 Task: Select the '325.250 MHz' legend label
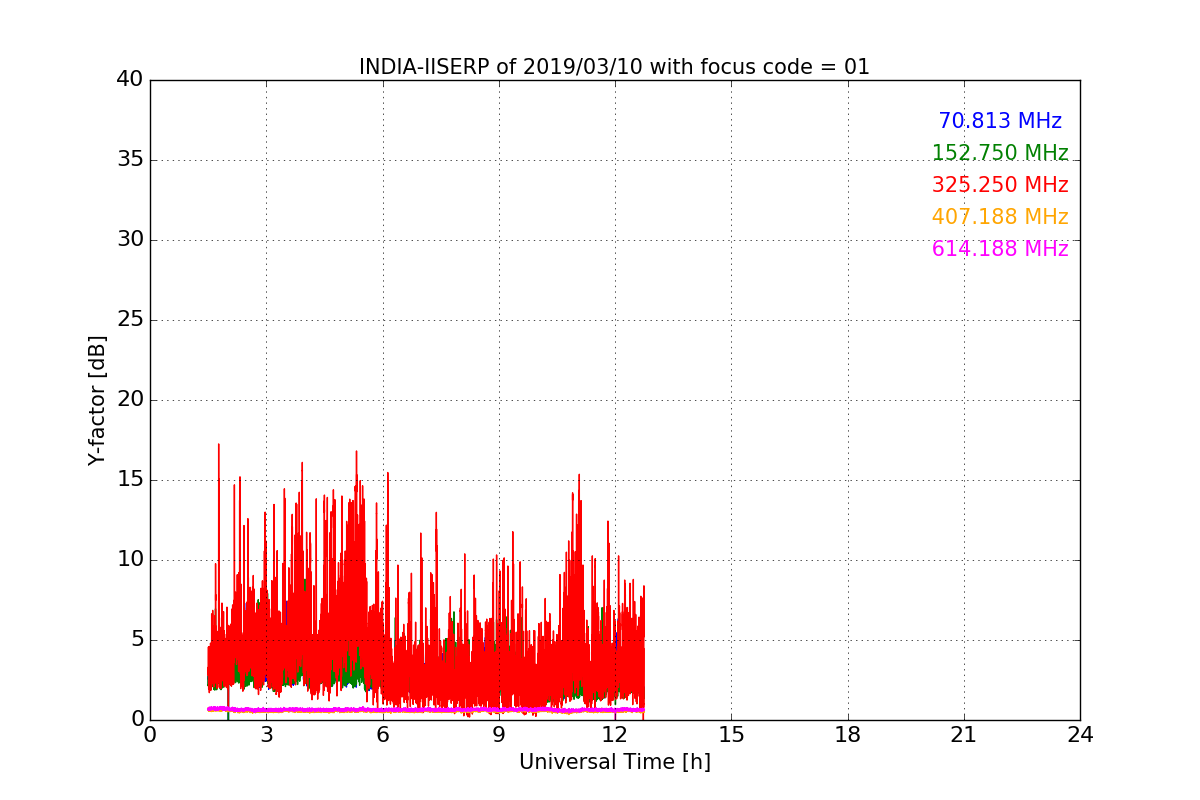click(1000, 185)
